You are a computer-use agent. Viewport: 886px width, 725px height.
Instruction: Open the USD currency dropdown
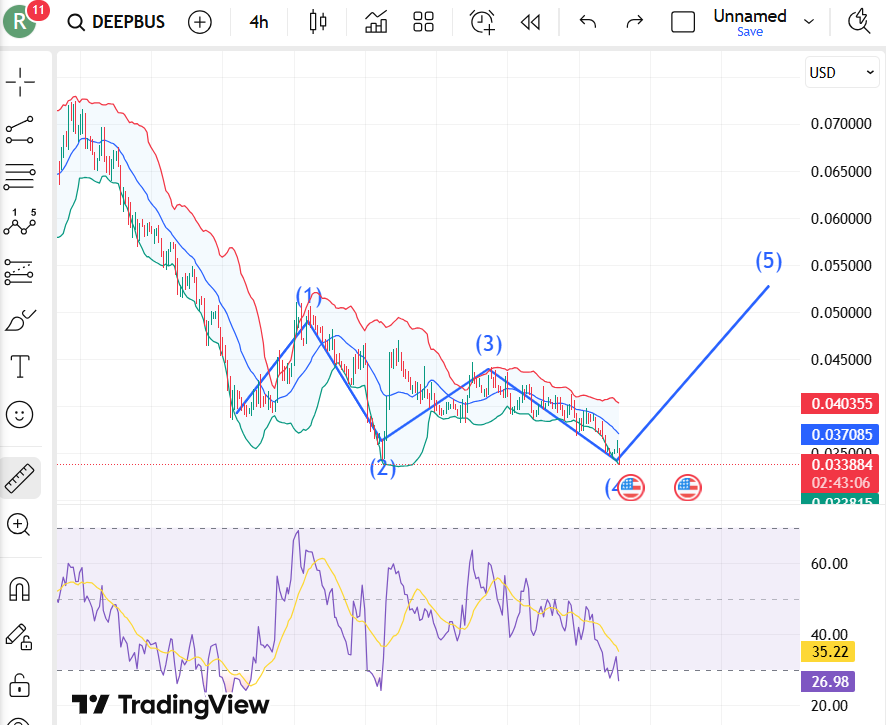click(841, 72)
